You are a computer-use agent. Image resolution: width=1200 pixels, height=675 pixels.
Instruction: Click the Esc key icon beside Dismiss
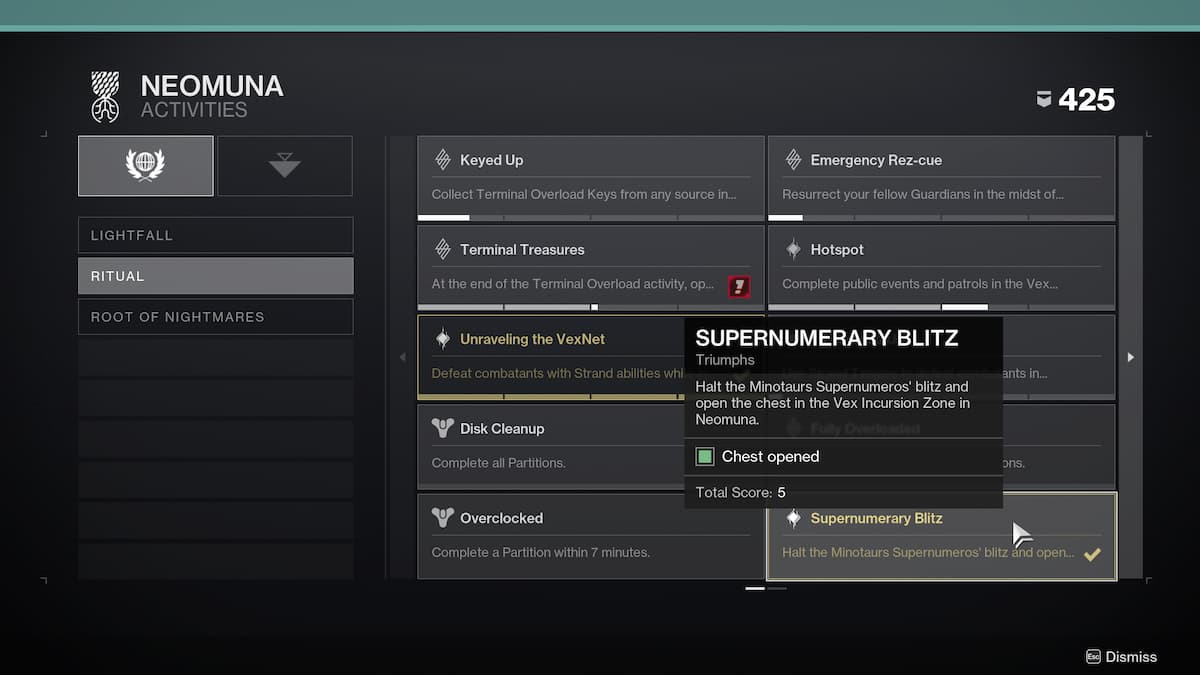[x=1093, y=657]
